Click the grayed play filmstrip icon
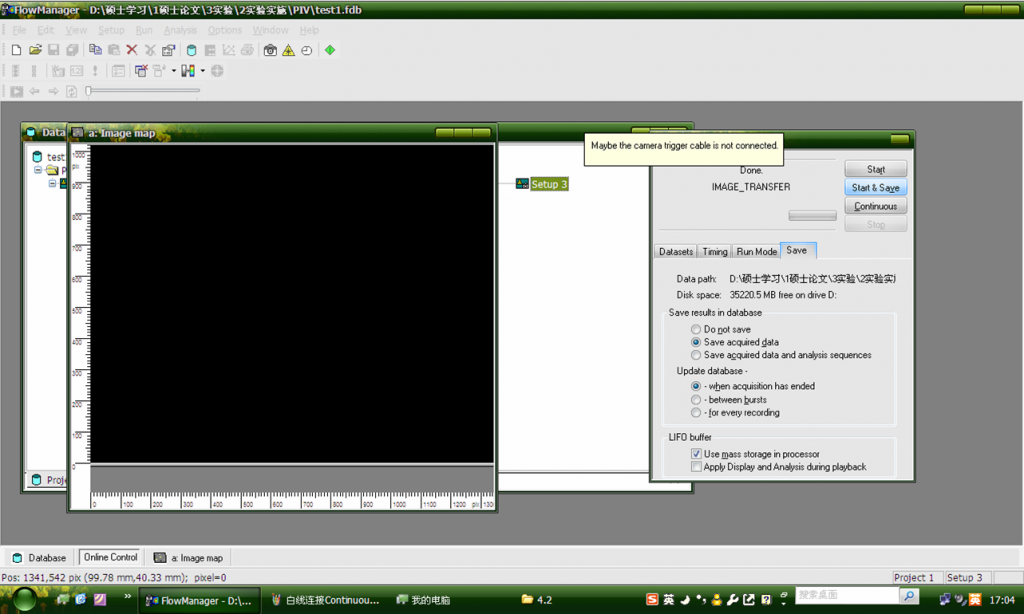 pyautogui.click(x=16, y=91)
